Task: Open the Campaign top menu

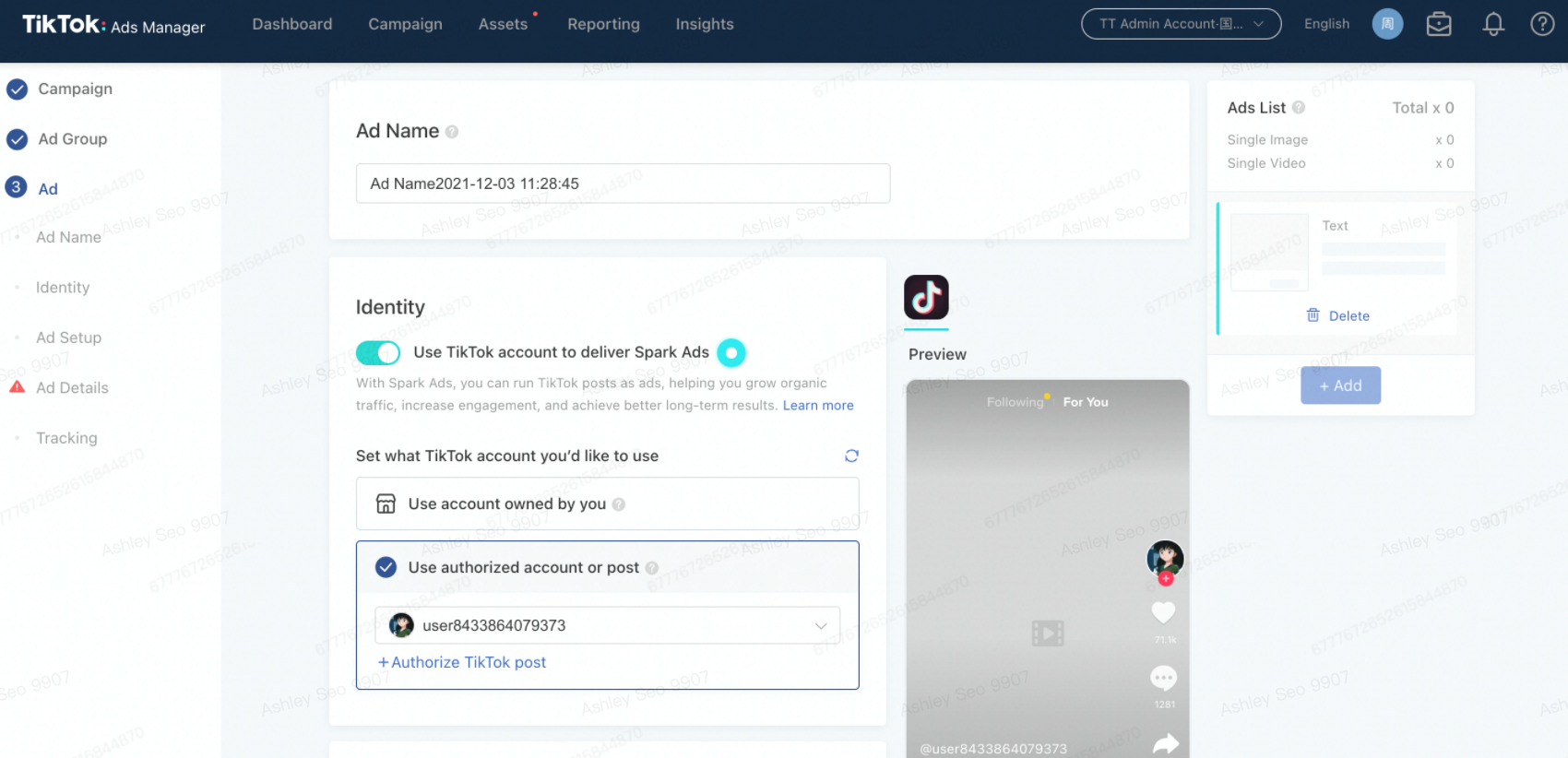Action: [405, 24]
